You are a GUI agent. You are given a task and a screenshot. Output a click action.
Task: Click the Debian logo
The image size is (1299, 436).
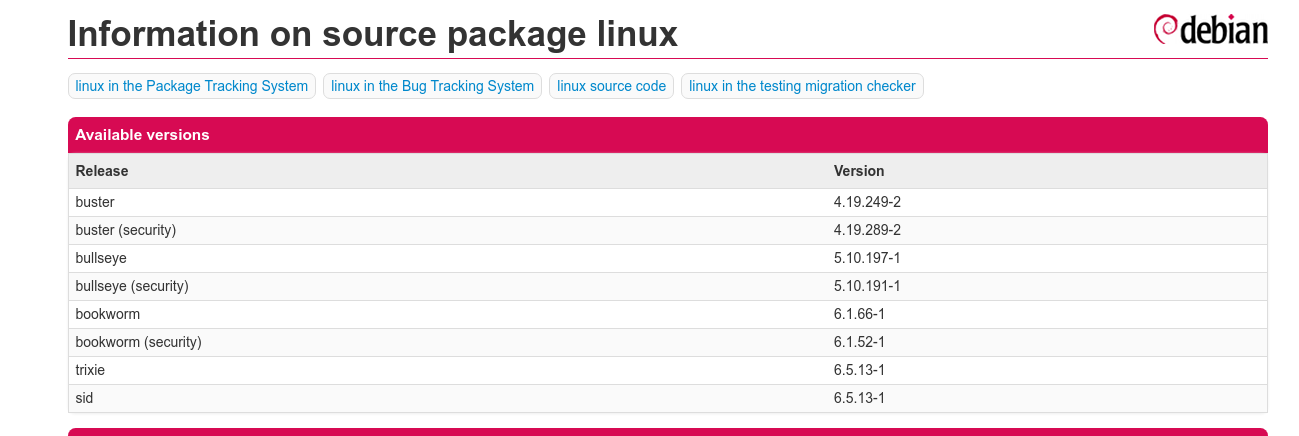click(x=1210, y=30)
